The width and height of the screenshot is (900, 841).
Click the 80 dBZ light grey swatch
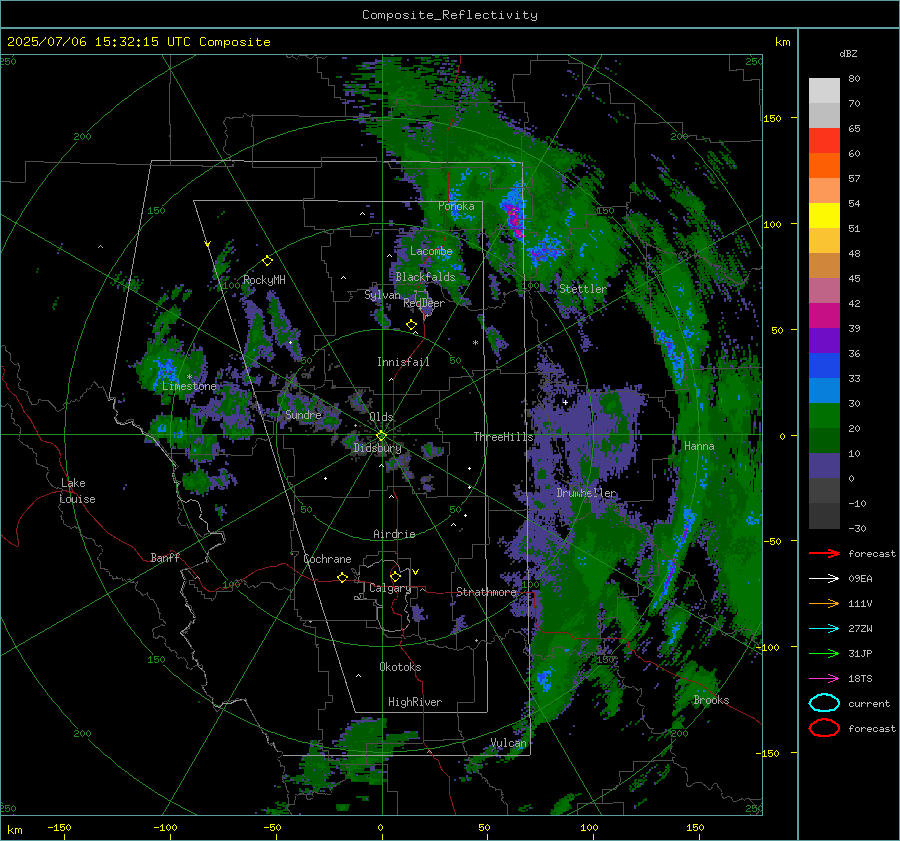coord(824,90)
